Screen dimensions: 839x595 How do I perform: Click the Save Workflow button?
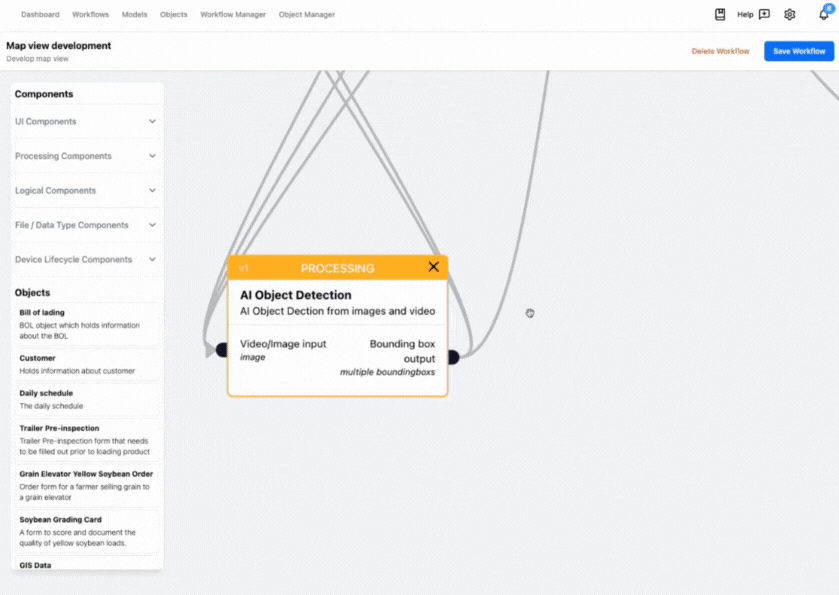pyautogui.click(x=798, y=51)
